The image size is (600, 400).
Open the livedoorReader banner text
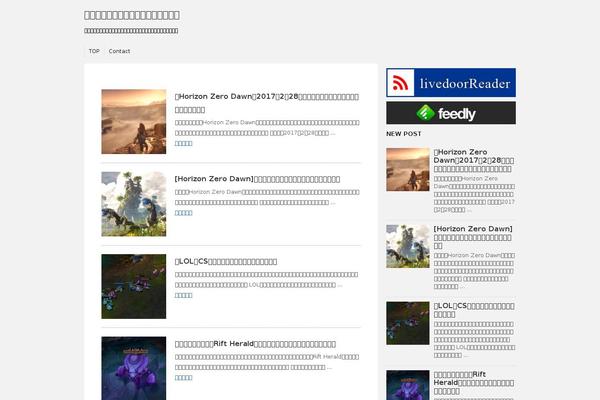(465, 83)
